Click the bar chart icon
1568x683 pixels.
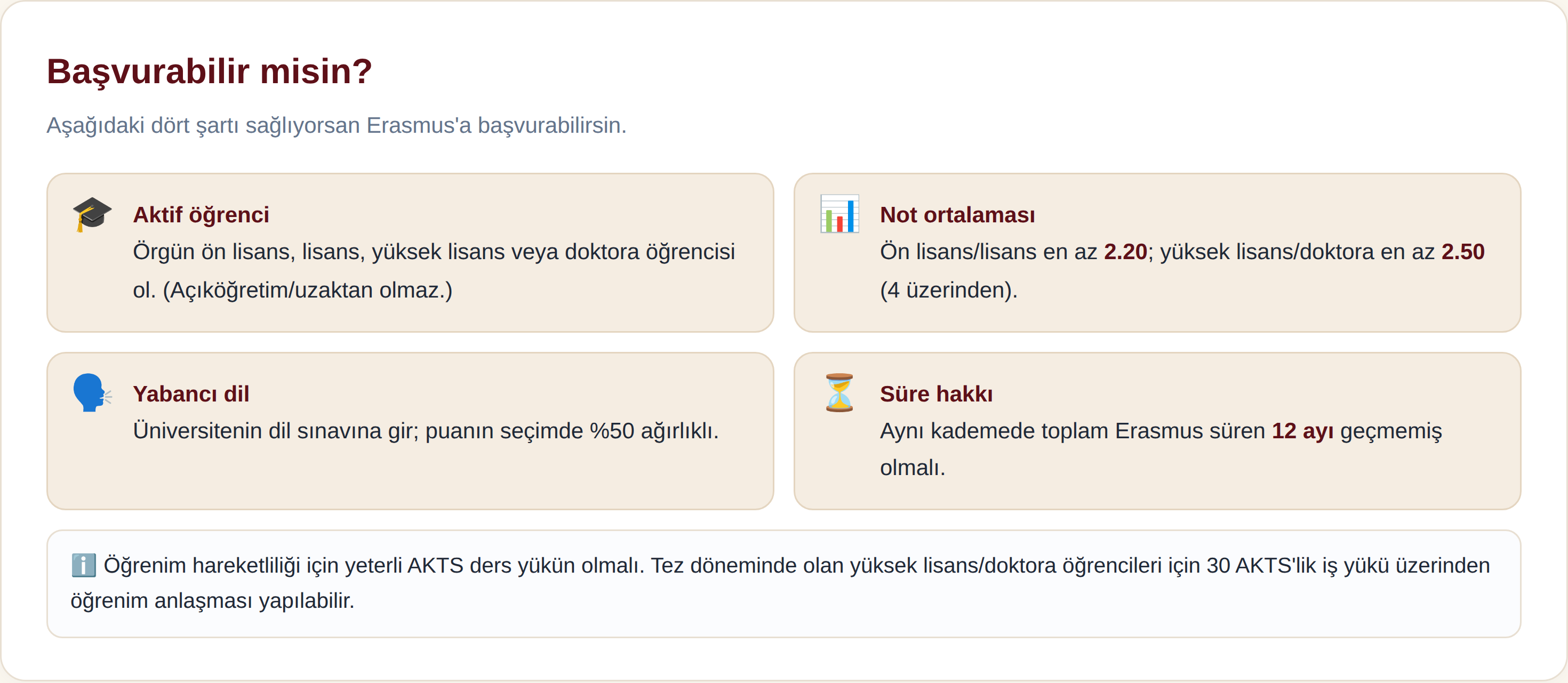[839, 214]
